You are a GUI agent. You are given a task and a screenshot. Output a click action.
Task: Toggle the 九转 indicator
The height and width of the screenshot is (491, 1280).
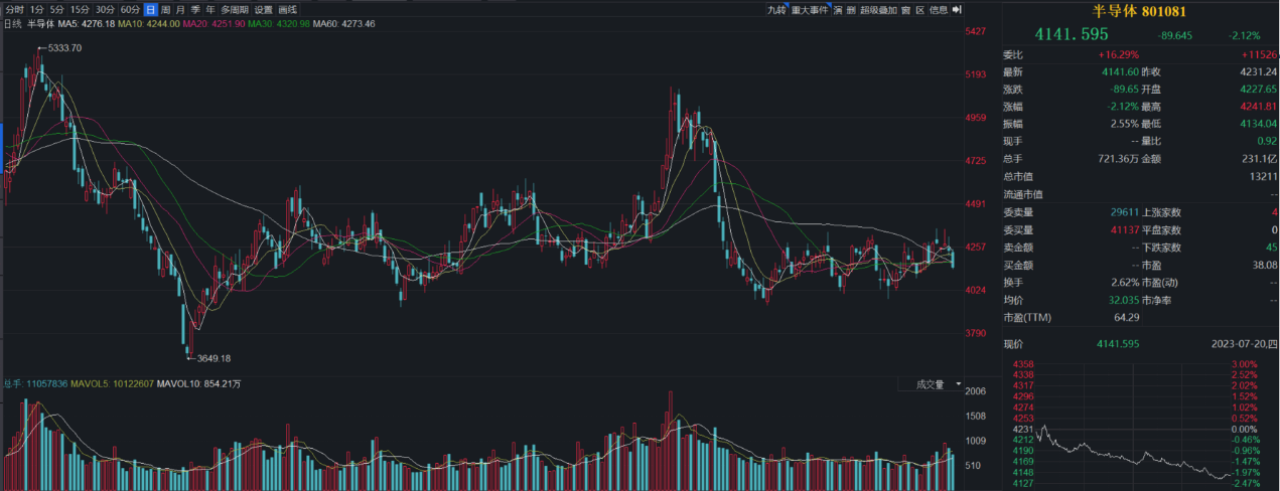[x=777, y=10]
